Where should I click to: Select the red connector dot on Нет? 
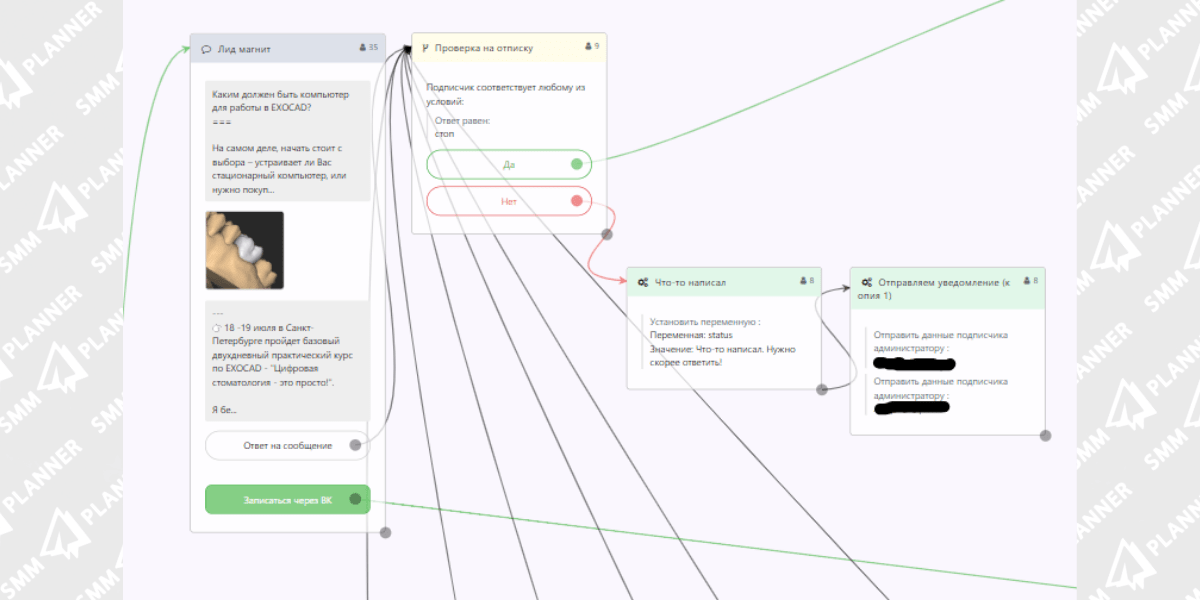(577, 201)
